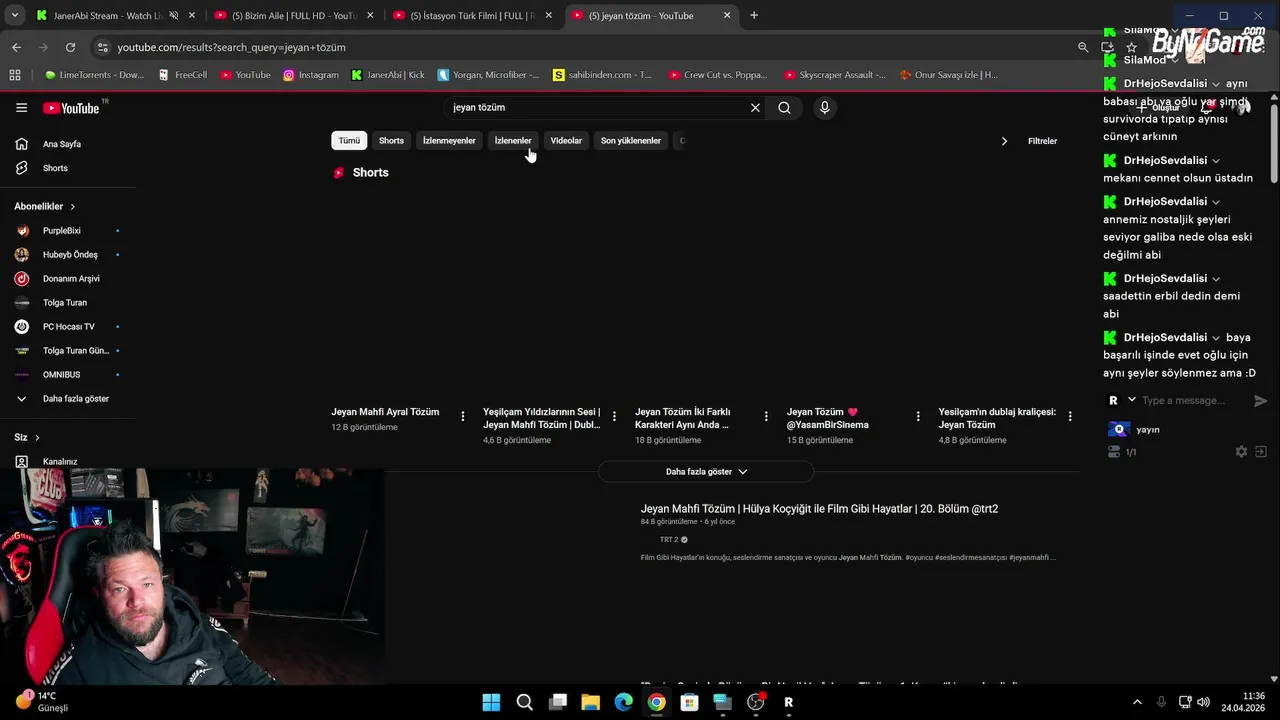Open Microsoft Edge from the taskbar
Viewport: 1280px width, 720px height.
tap(623, 702)
